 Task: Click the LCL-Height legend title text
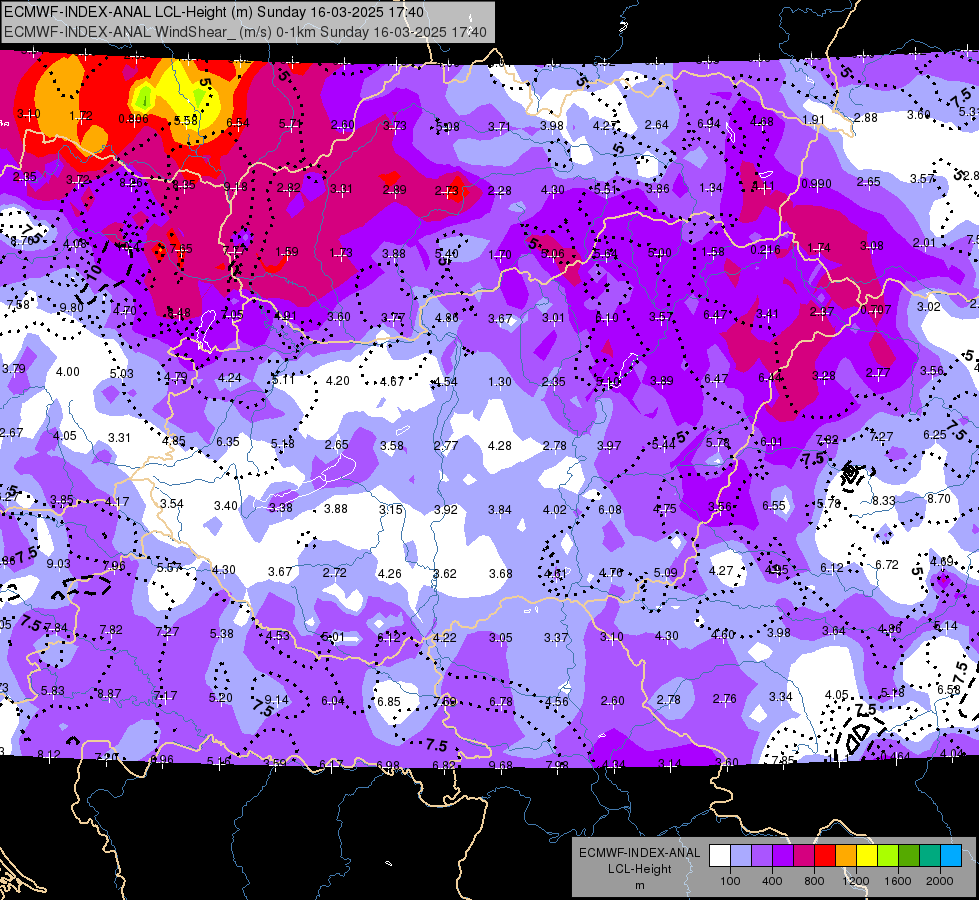click(x=639, y=869)
